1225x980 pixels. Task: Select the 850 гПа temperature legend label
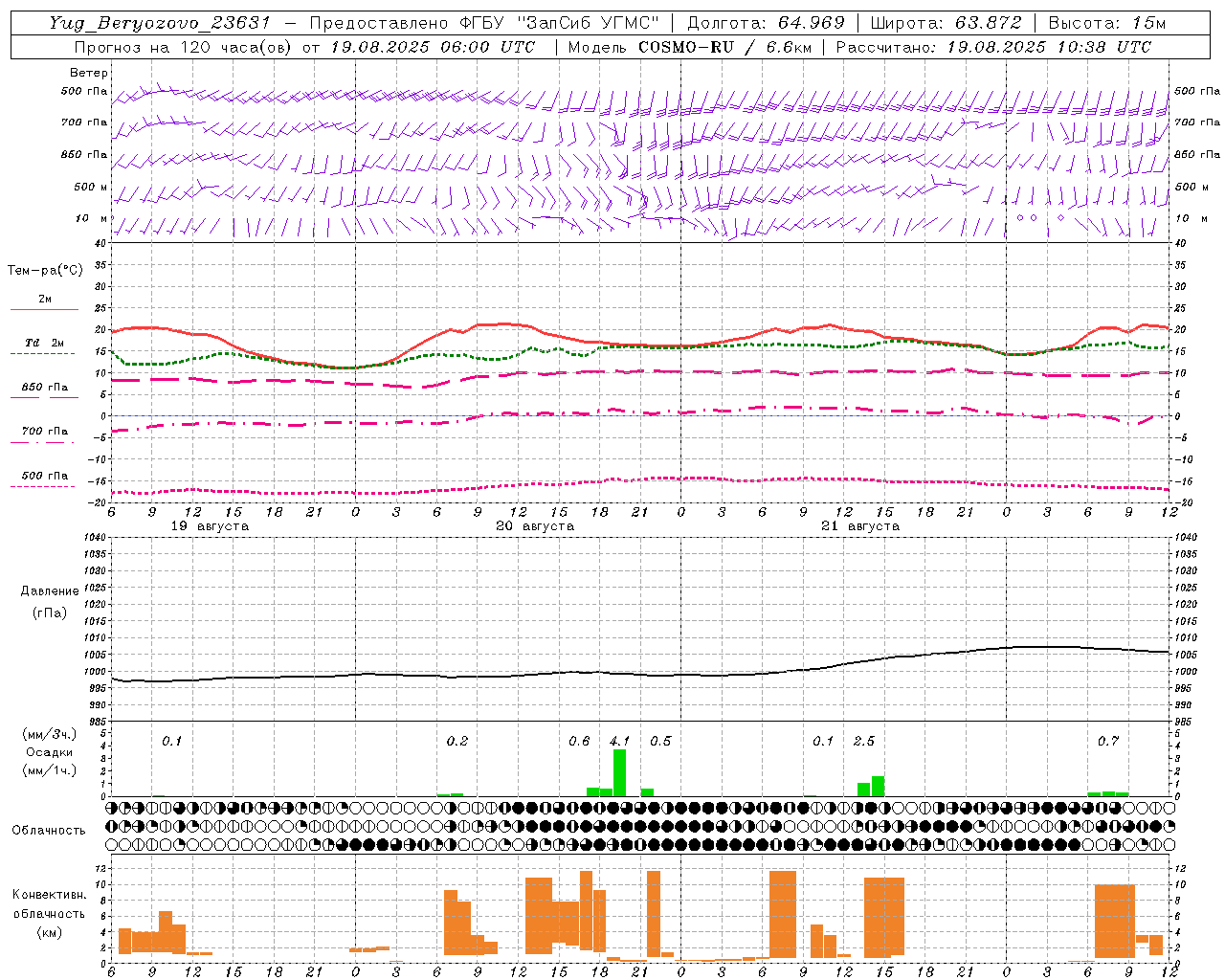[45, 388]
